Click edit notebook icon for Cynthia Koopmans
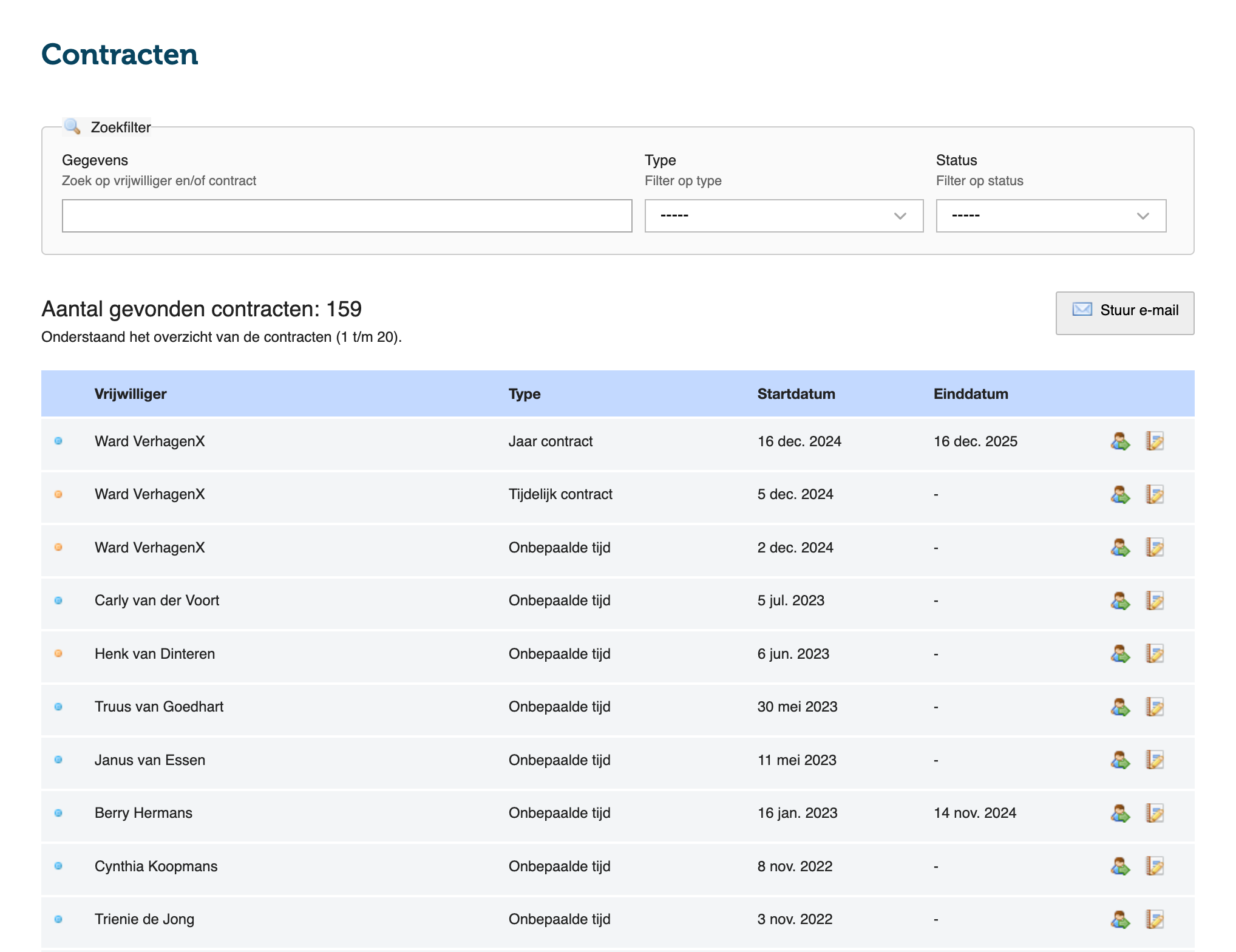This screenshot has width=1236, height=952. coord(1154,866)
